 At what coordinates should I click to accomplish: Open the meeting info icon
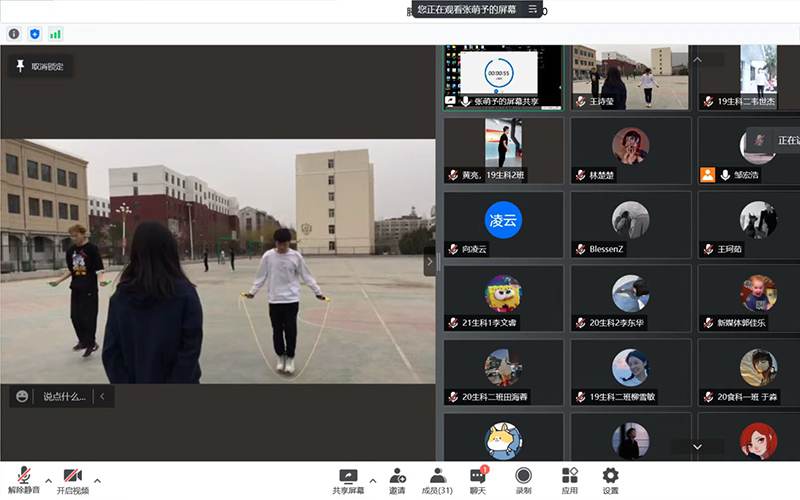click(14, 34)
